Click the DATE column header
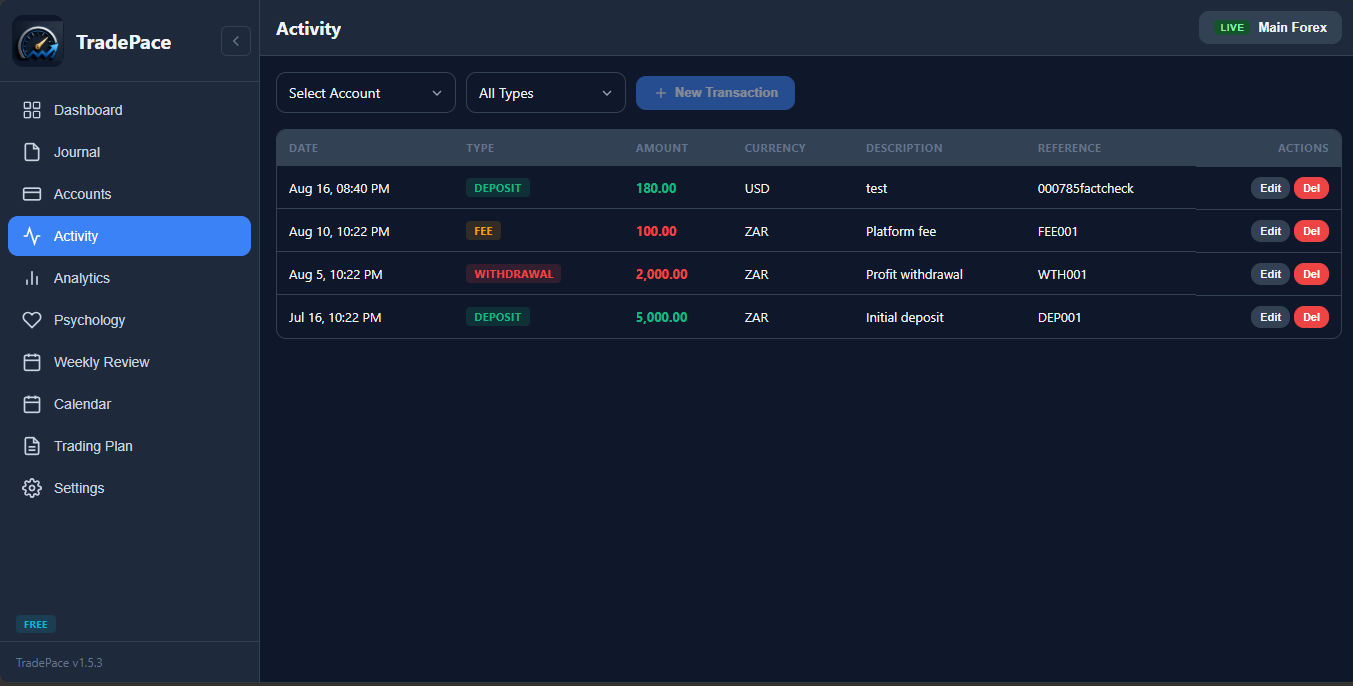Image resolution: width=1353 pixels, height=686 pixels. pos(303,148)
